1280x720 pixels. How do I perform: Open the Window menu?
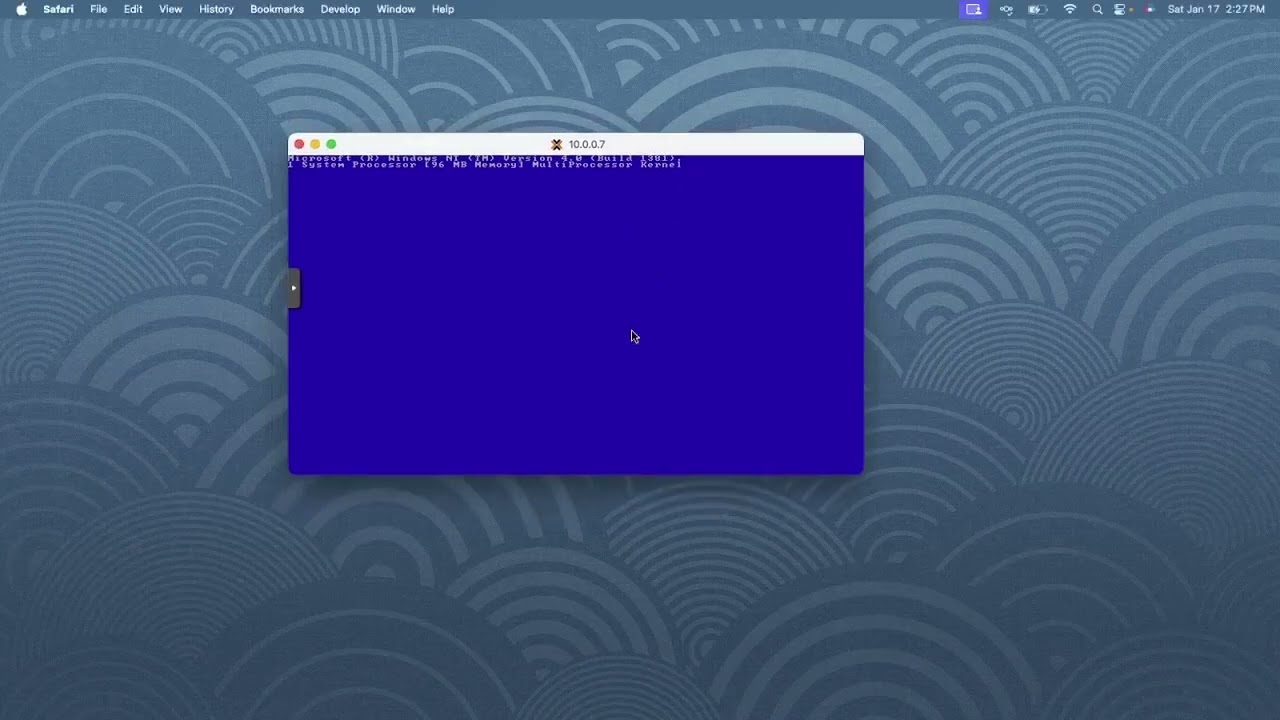pyautogui.click(x=396, y=9)
